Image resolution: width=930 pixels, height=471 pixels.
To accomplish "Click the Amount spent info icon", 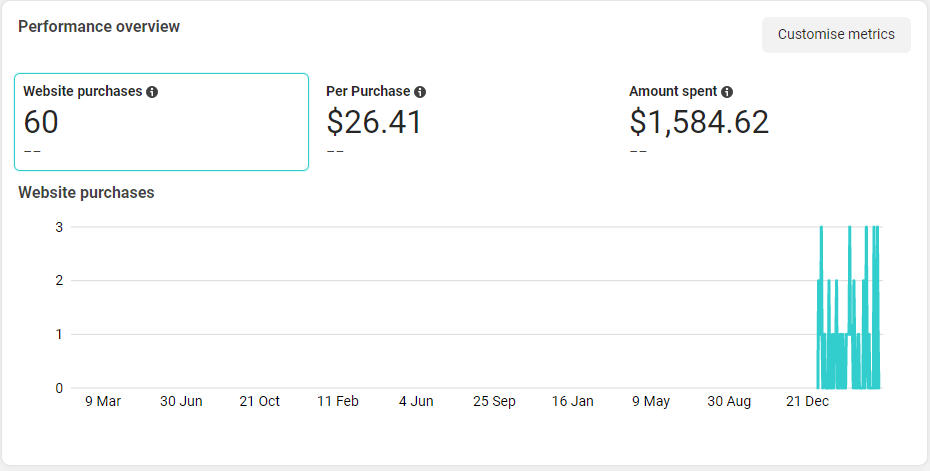I will (x=727, y=92).
